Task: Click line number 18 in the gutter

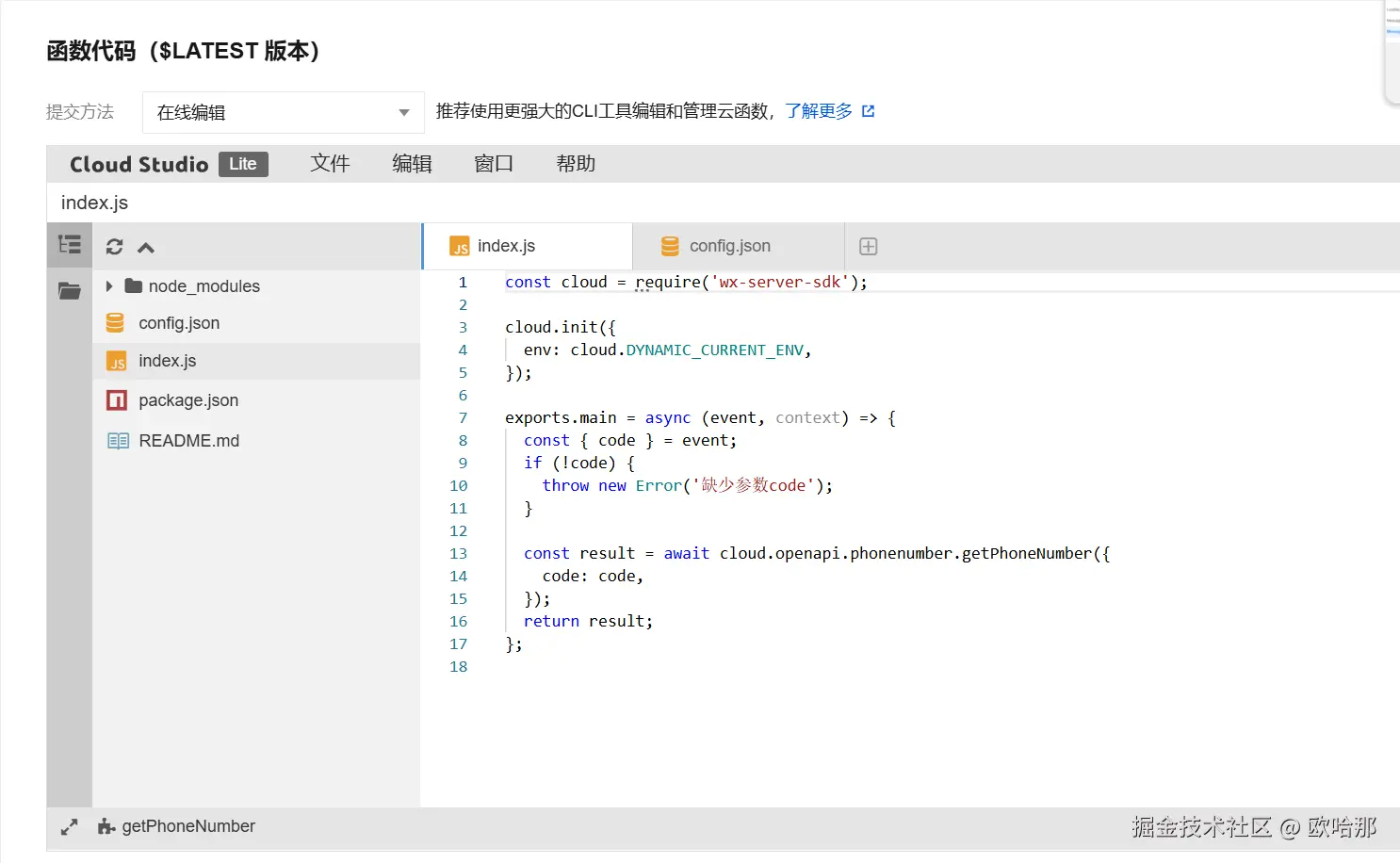Action: [459, 666]
